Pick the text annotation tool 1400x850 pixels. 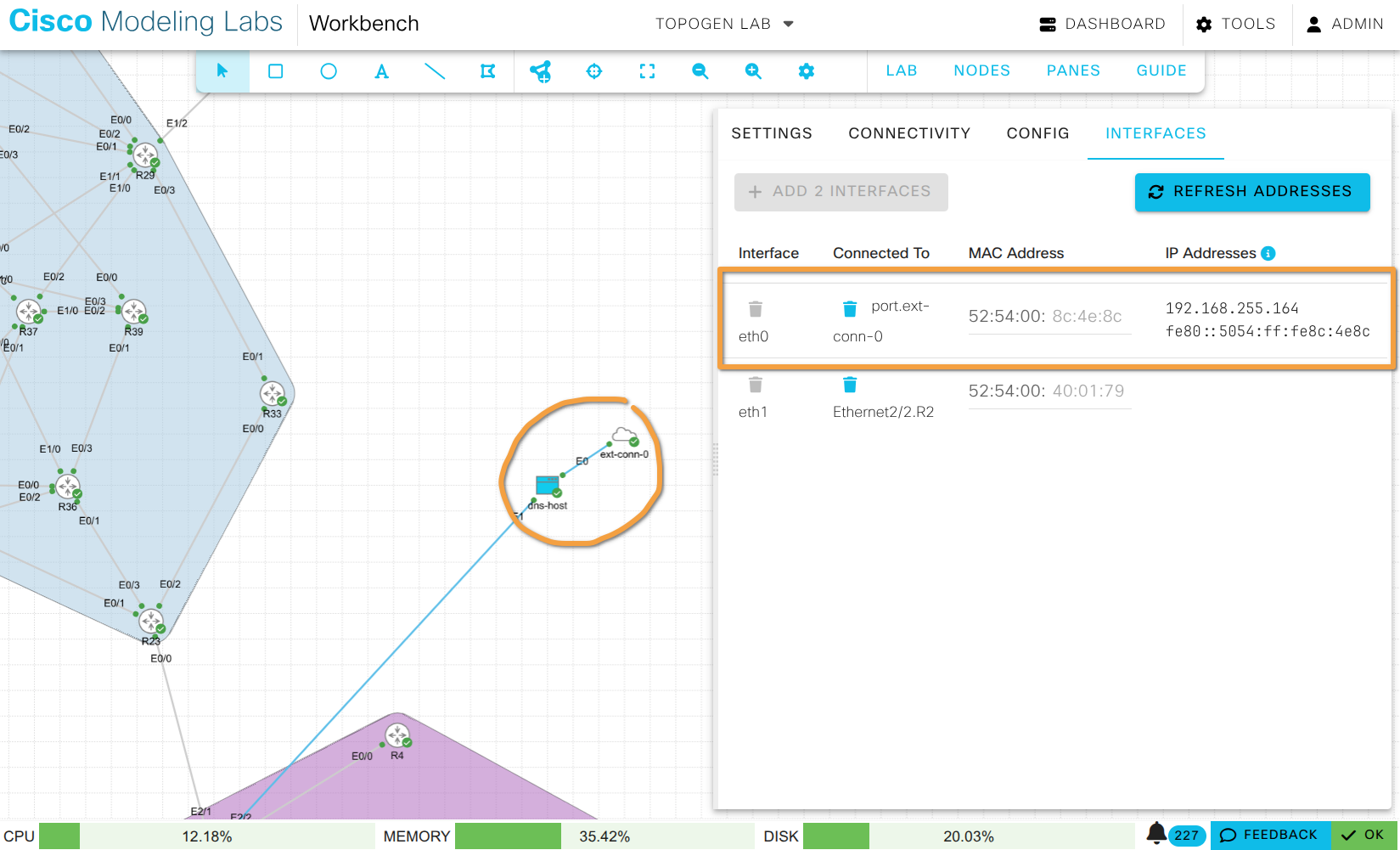(x=381, y=71)
